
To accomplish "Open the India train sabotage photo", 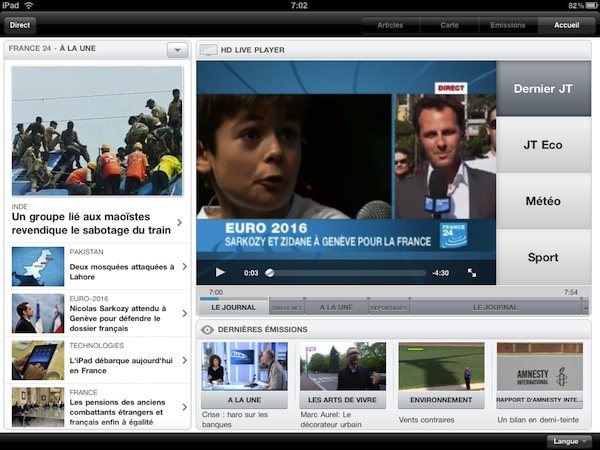I will click(97, 131).
